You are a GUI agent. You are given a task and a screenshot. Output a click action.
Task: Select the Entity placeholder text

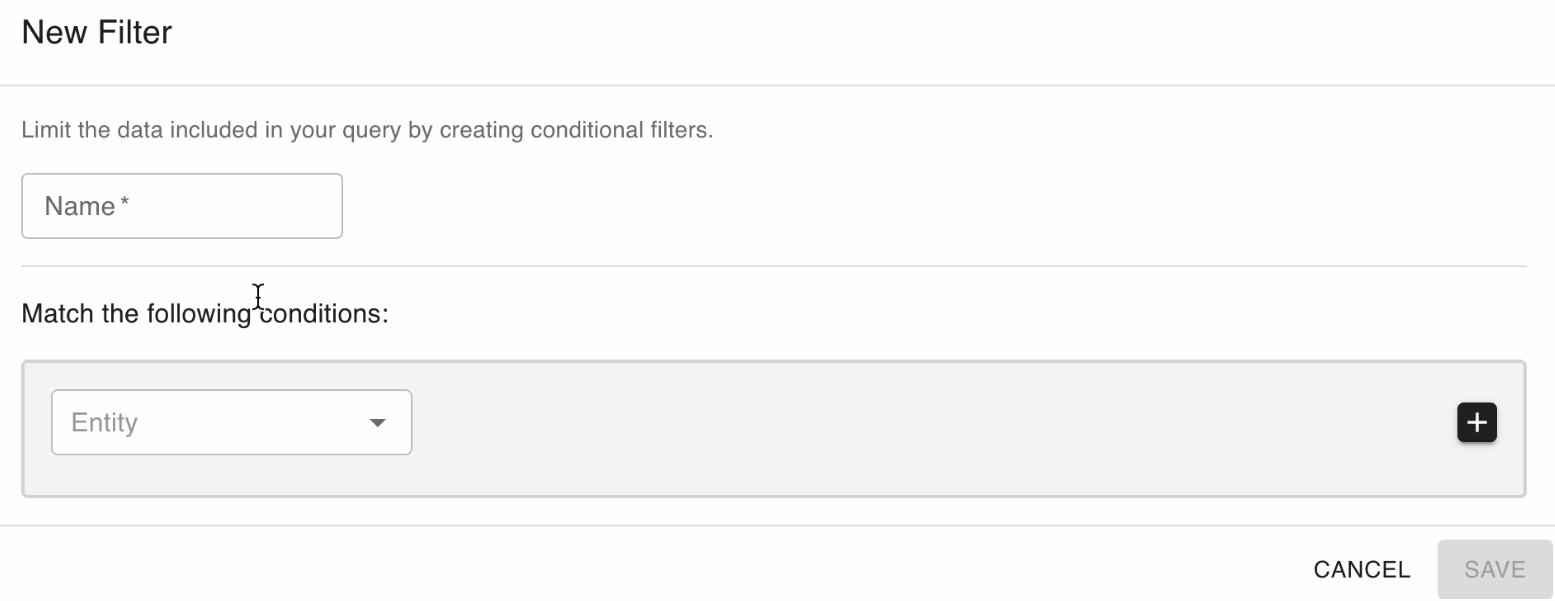point(104,423)
